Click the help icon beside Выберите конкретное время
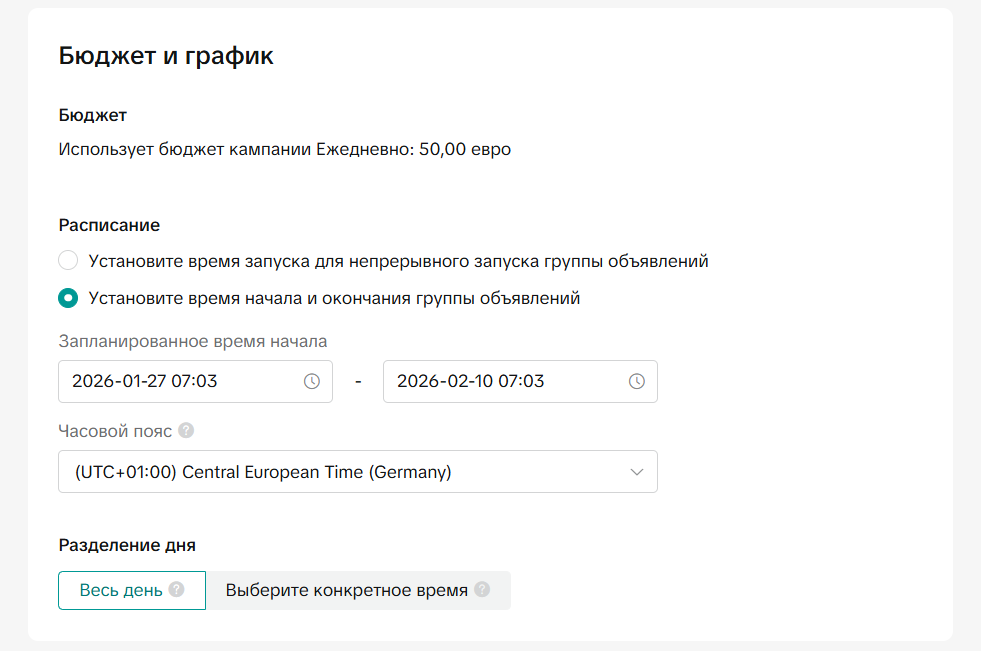 [x=482, y=590]
